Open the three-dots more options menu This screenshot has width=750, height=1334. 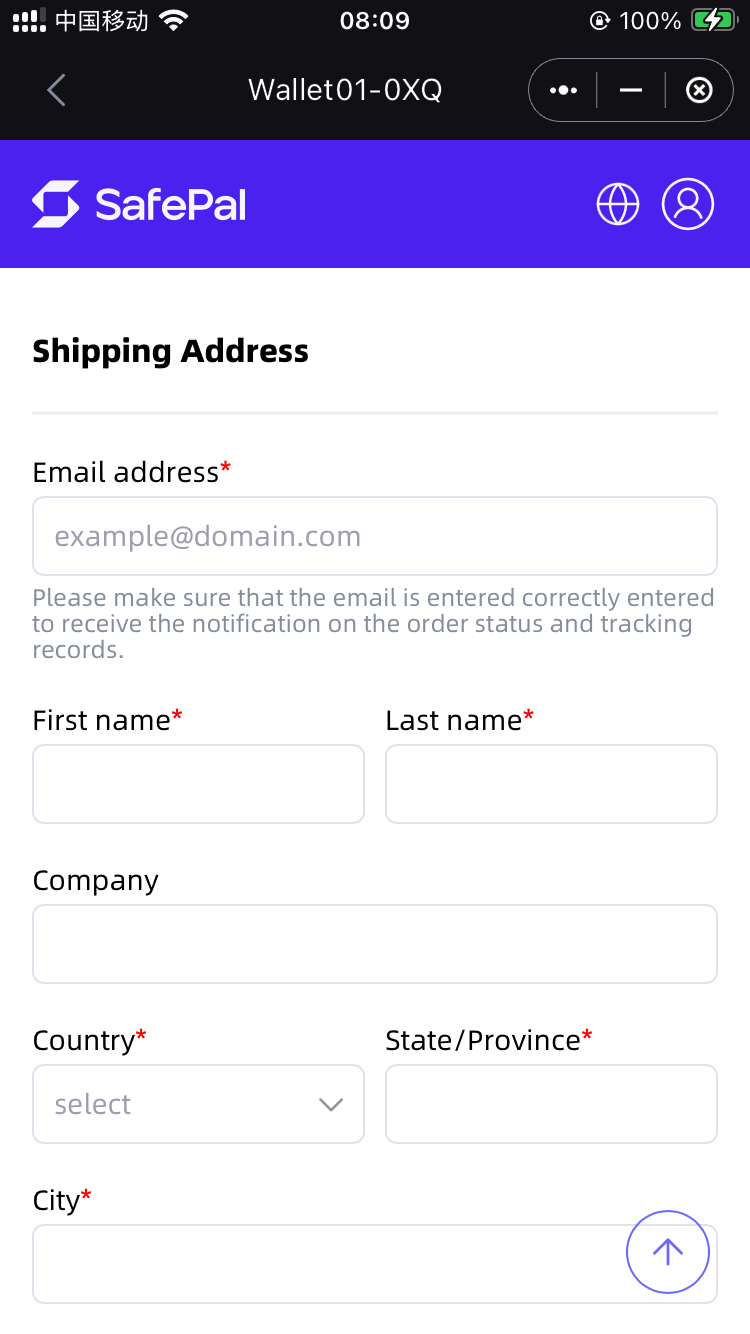563,90
